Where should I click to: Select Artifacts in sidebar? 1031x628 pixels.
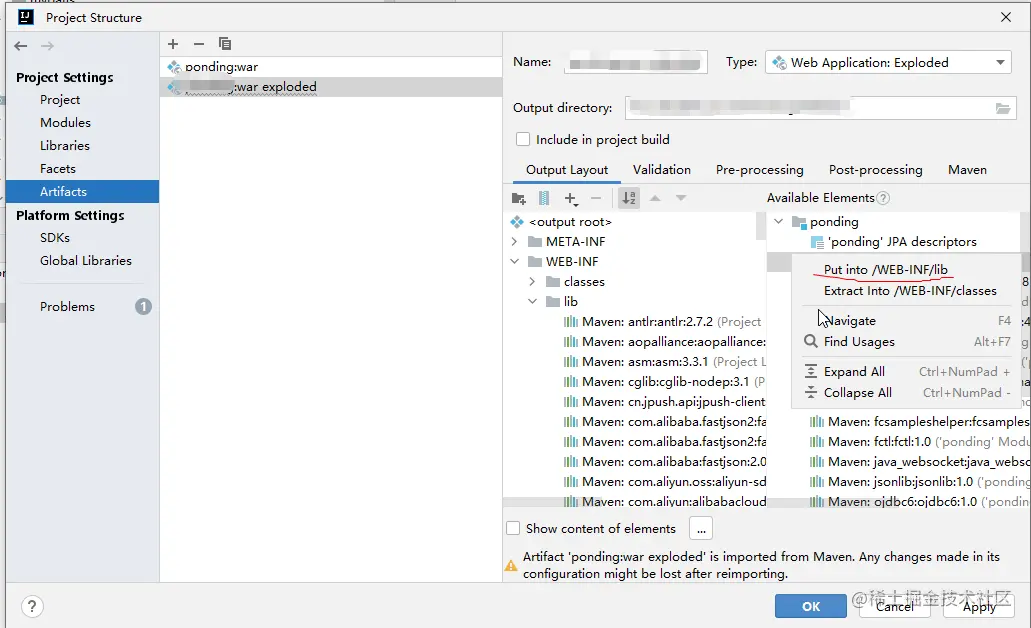coord(82,192)
